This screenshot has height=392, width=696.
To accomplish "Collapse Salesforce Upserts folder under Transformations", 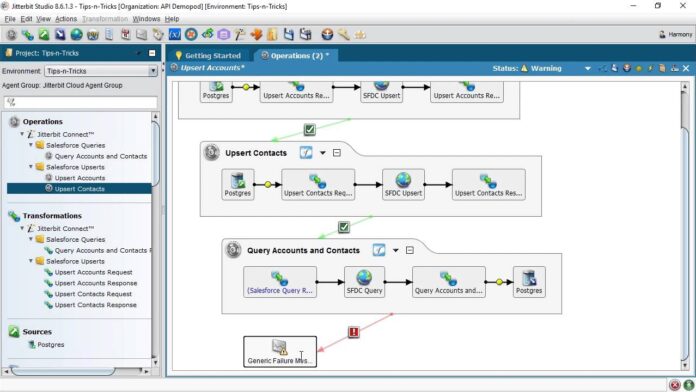I will pyautogui.click(x=31, y=261).
